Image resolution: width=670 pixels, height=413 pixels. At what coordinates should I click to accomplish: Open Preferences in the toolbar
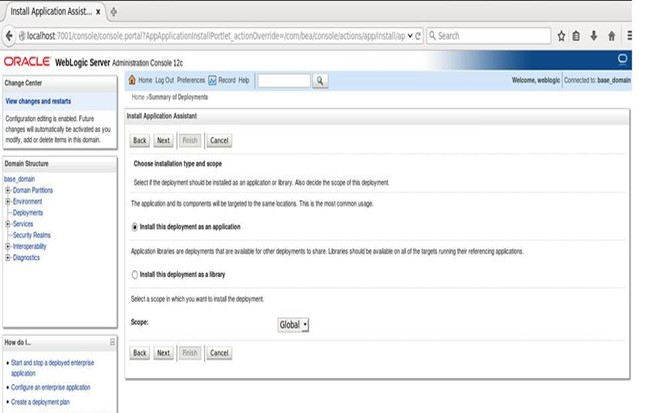tap(191, 80)
